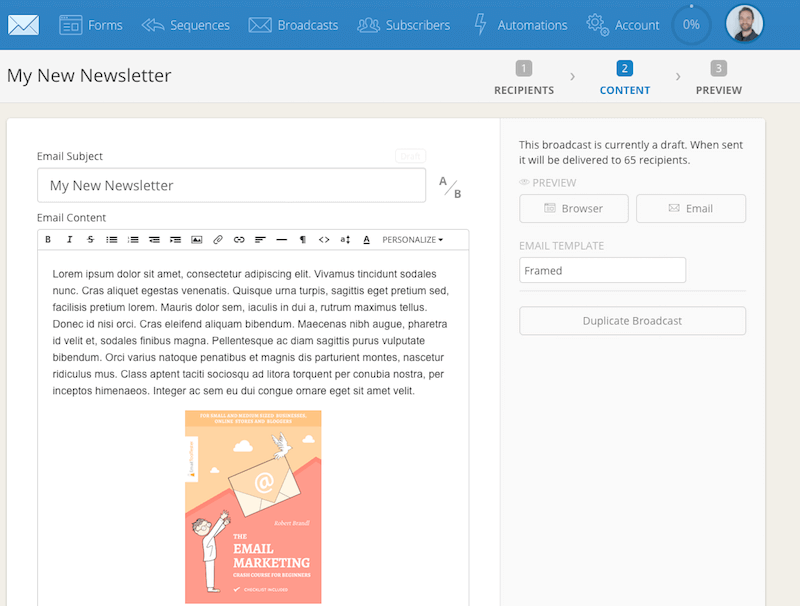The width and height of the screenshot is (800, 606).
Task: Attach a file with the paperclip icon
Action: 218,240
